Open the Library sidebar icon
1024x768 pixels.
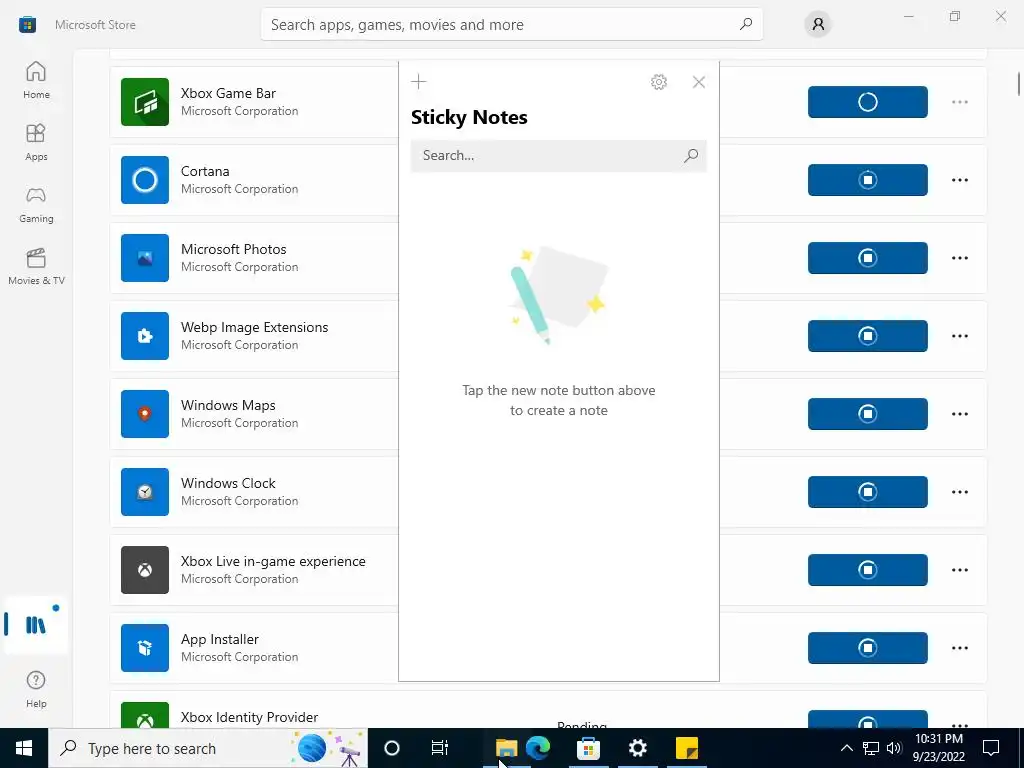coord(36,625)
